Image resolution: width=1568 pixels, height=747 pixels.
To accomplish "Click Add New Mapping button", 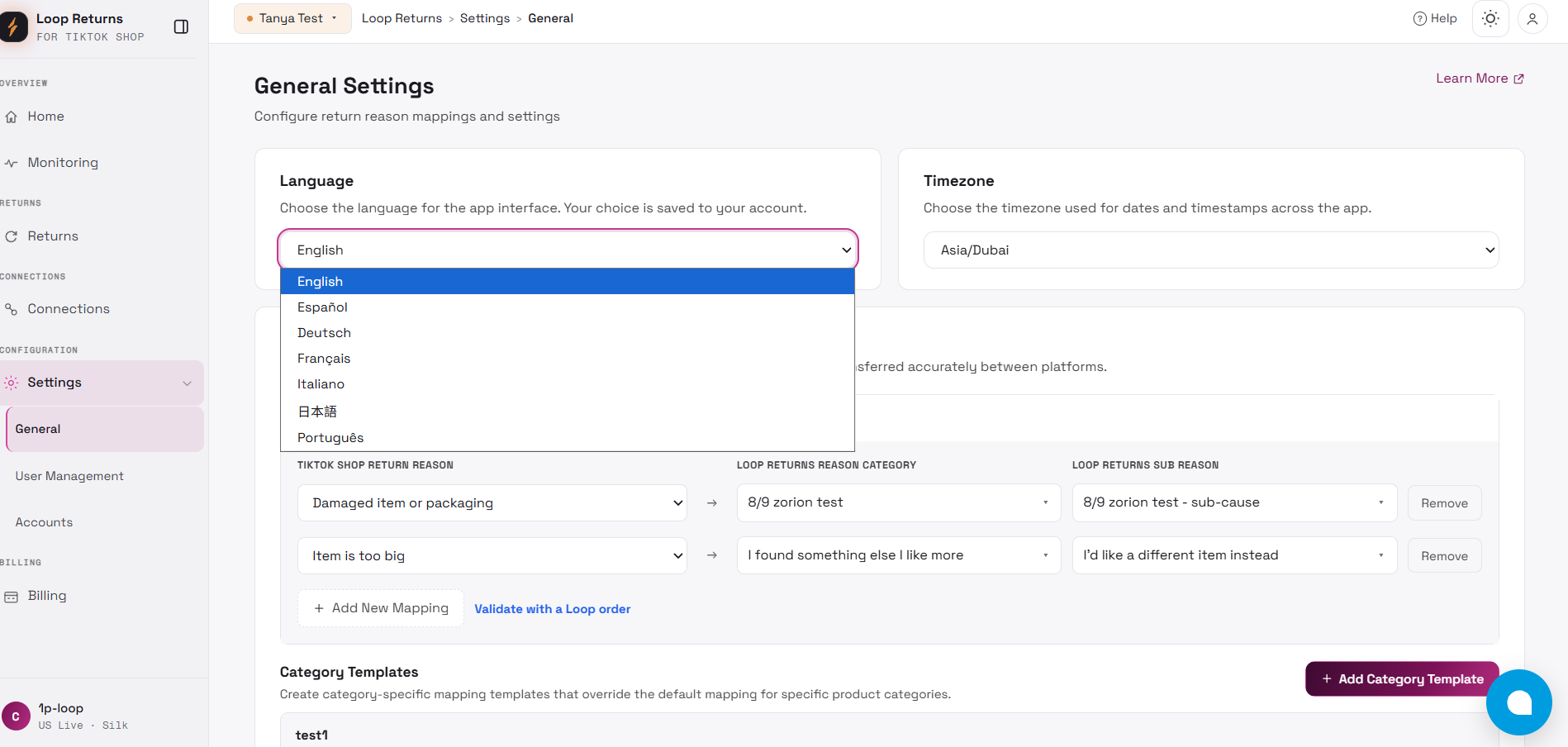I will (381, 608).
